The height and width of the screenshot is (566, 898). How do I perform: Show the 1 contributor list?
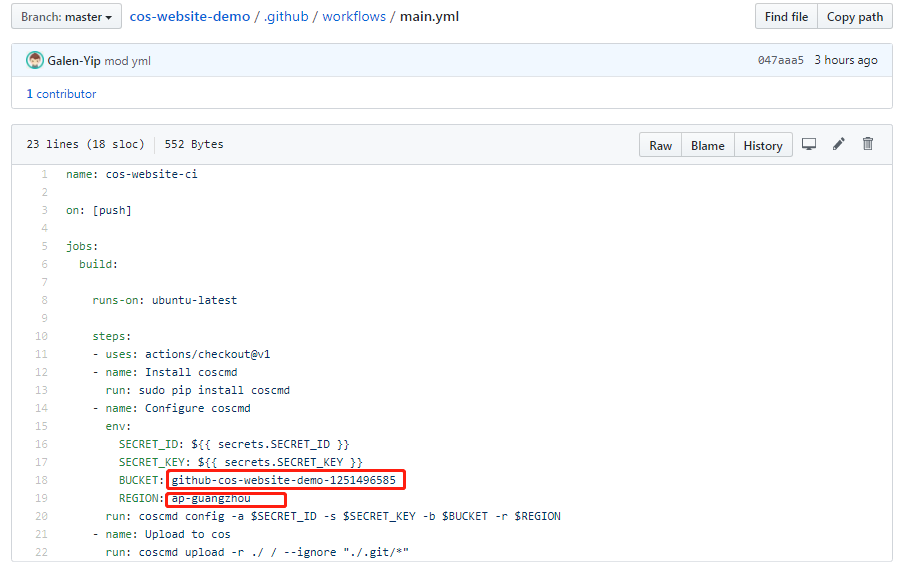pyautogui.click(x=61, y=94)
